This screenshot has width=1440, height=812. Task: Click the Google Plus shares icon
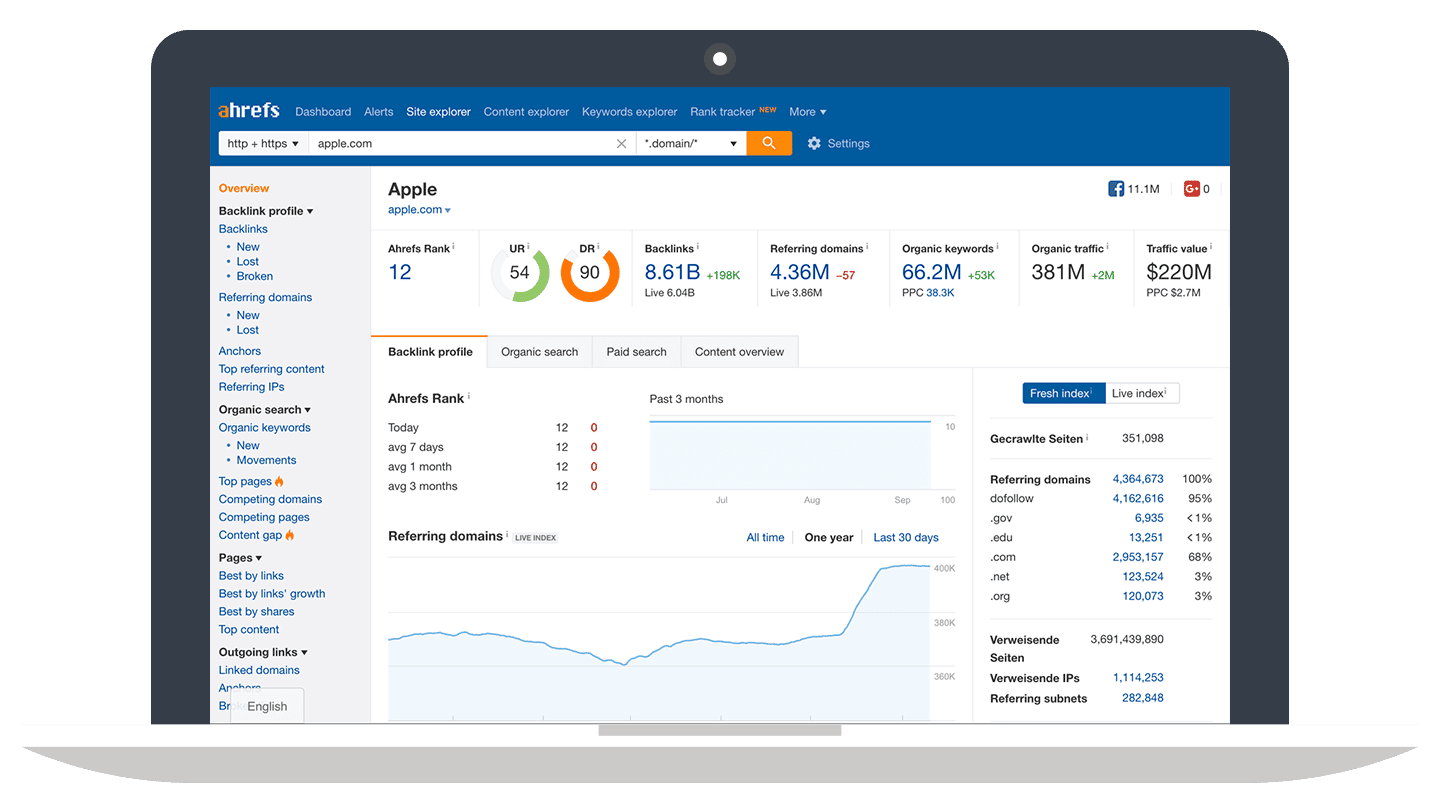1191,188
